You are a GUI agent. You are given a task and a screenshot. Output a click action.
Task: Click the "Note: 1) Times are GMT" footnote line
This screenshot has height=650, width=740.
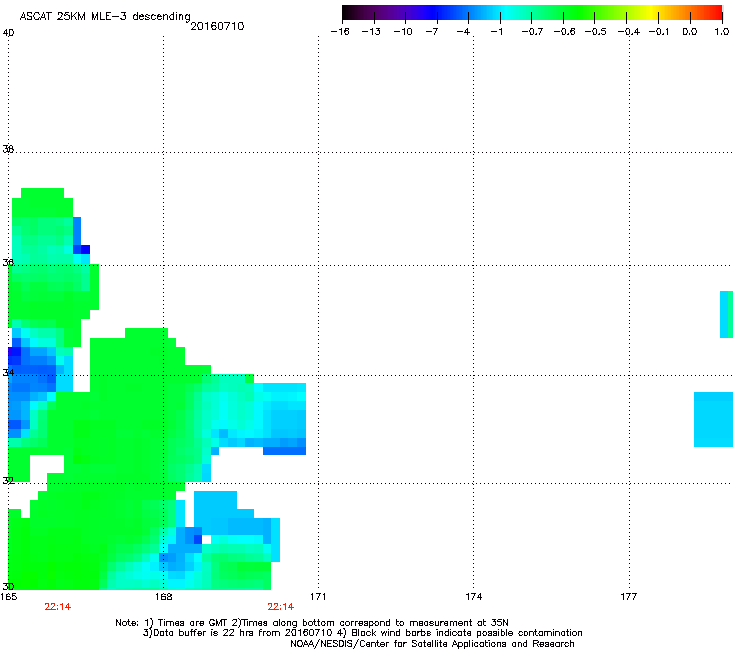(311, 623)
